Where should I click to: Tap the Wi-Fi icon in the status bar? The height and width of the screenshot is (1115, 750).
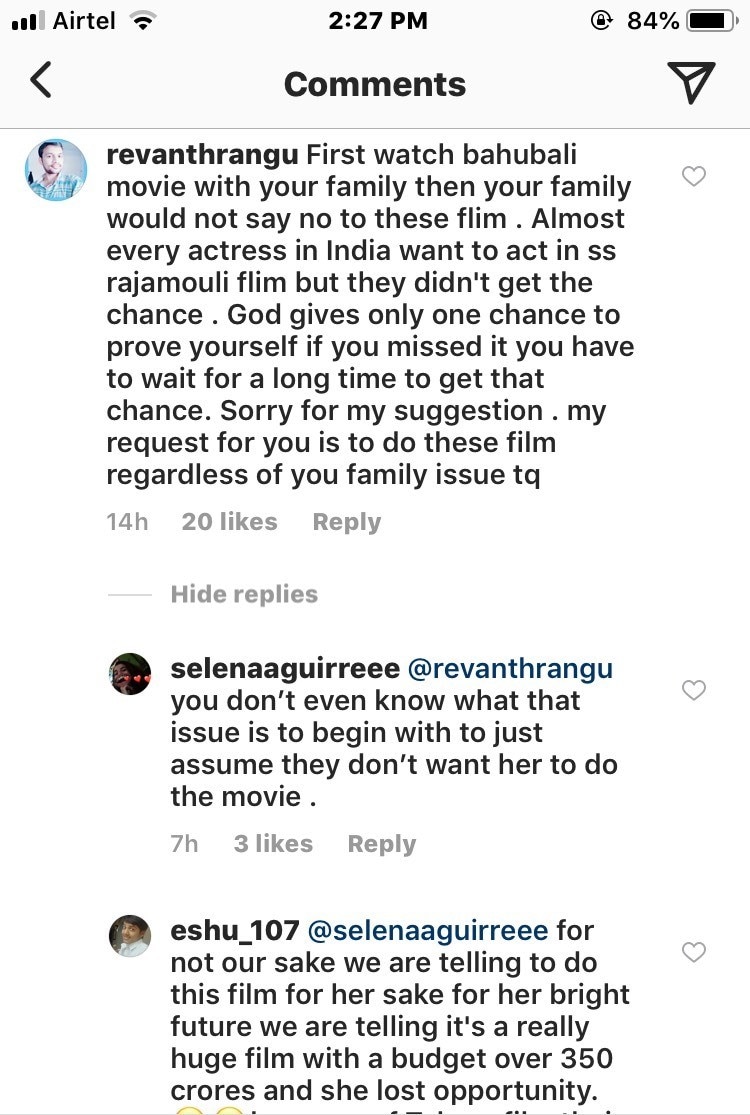coord(144,20)
